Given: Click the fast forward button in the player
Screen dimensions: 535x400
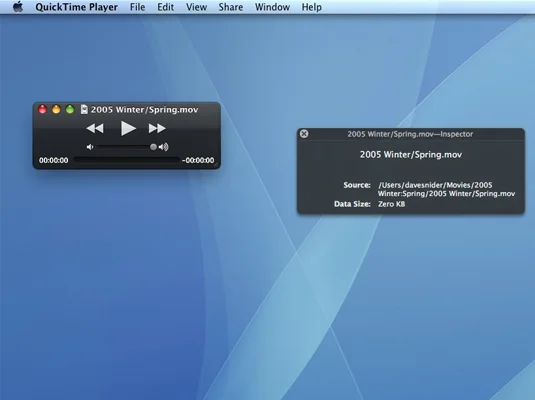Looking at the screenshot, I should tap(157, 128).
